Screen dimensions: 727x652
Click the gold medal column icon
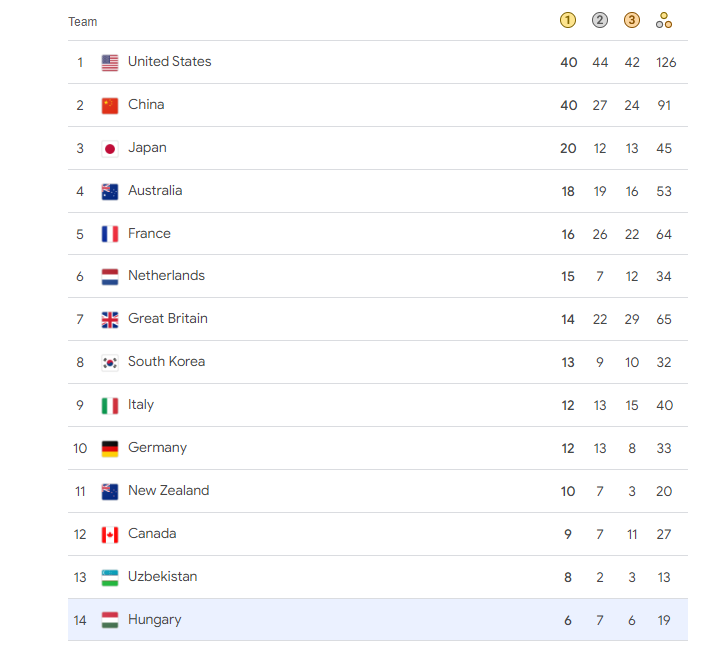(x=568, y=20)
